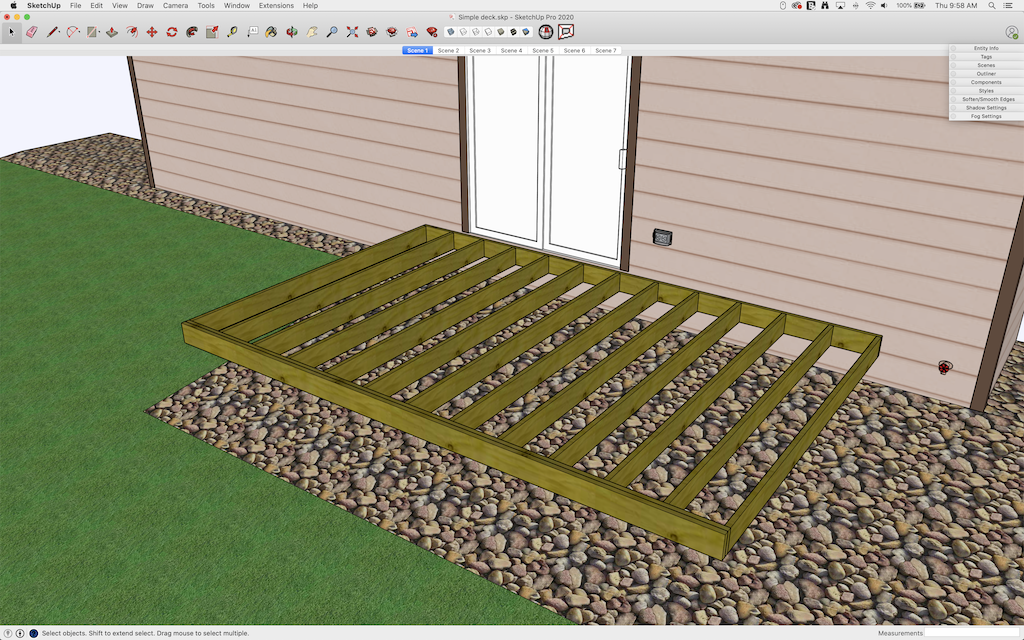The image size is (1024, 640).
Task: Select the Orbit tool
Action: pyautogui.click(x=291, y=32)
